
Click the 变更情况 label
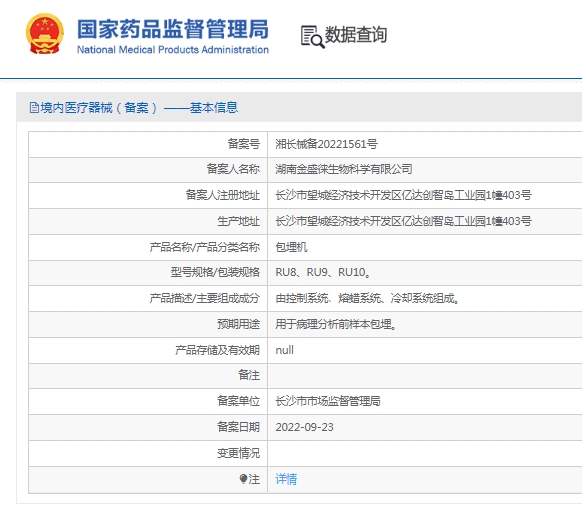238,453
